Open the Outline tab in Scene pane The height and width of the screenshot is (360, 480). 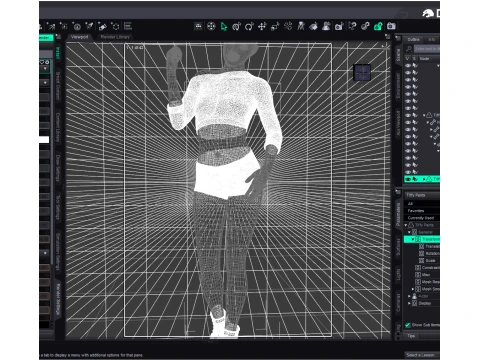pyautogui.click(x=414, y=39)
